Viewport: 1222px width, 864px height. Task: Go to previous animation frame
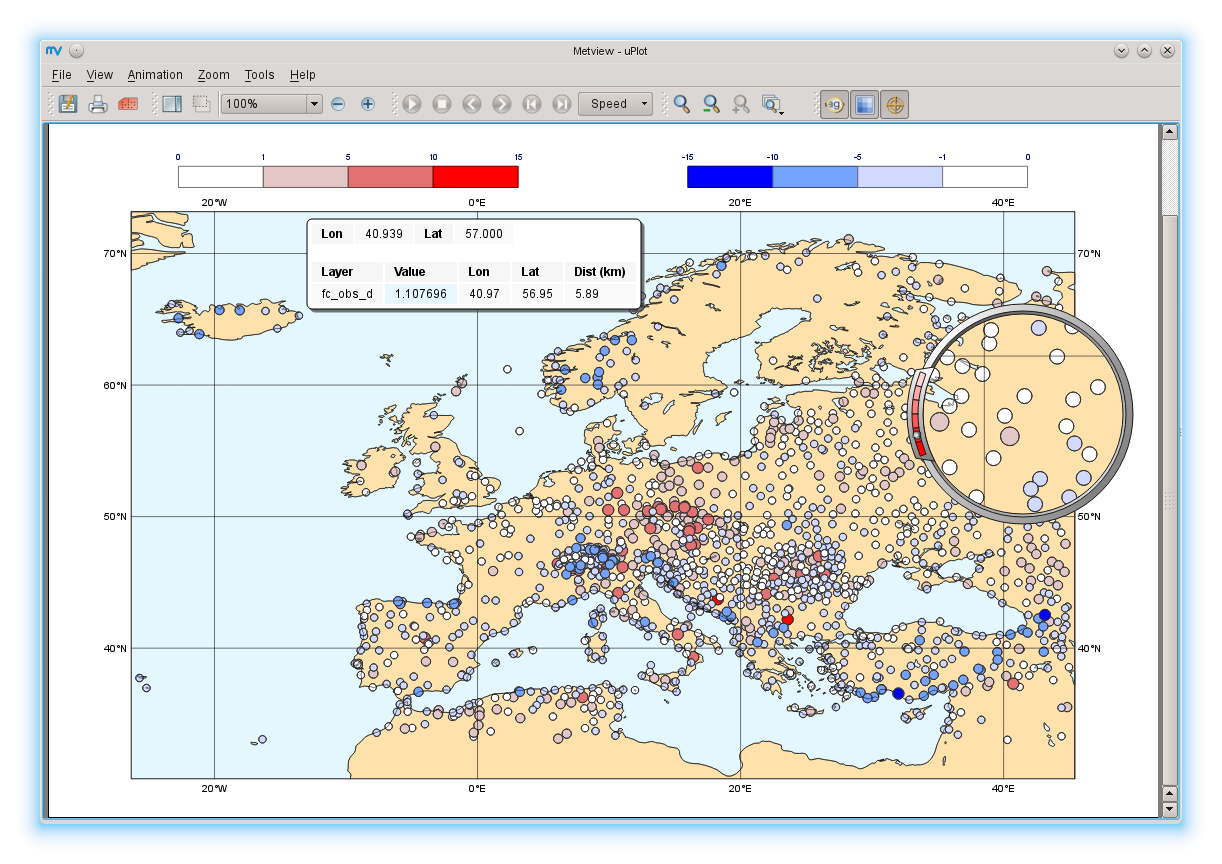coord(472,103)
